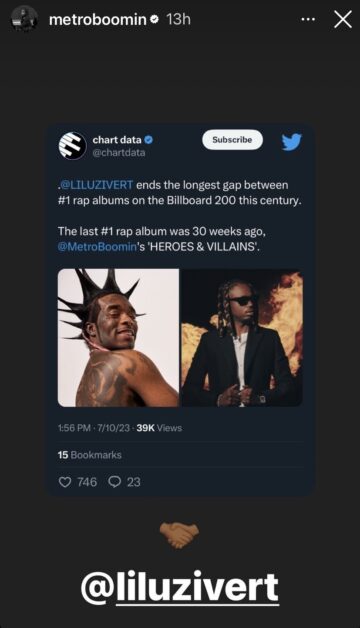Tap the @chartdata handle

pos(119,153)
